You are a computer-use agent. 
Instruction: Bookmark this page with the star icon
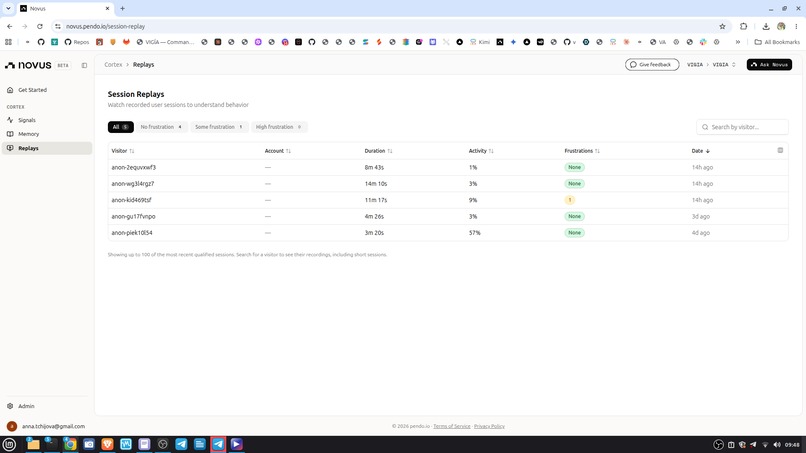(x=722, y=26)
